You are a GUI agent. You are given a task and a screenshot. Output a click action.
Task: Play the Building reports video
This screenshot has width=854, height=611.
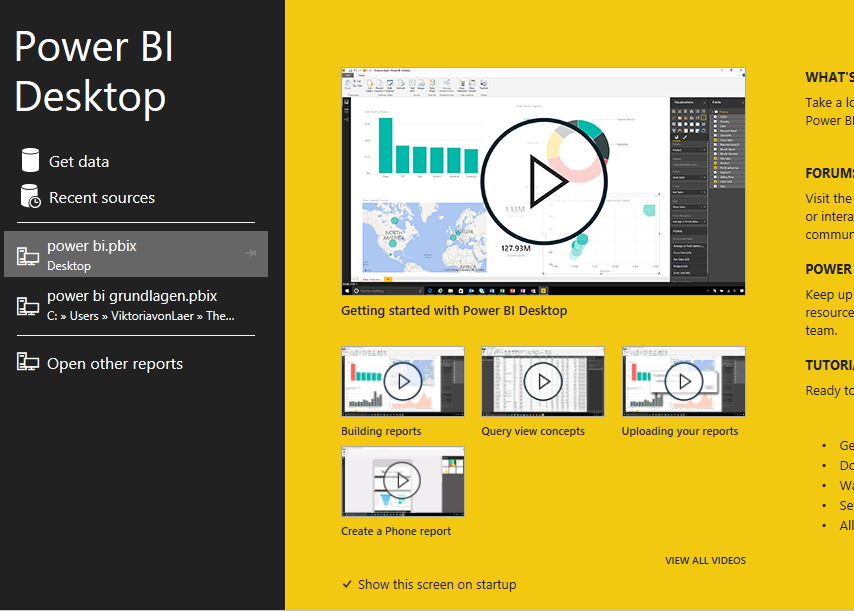402,381
